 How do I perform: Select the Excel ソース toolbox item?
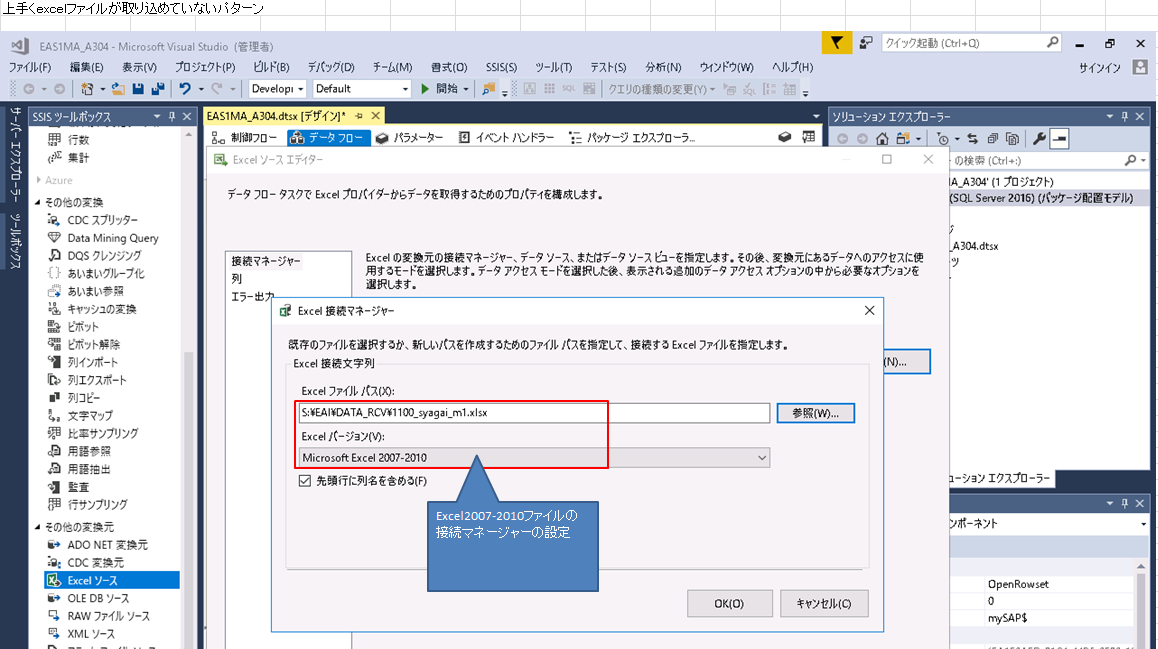pos(112,580)
